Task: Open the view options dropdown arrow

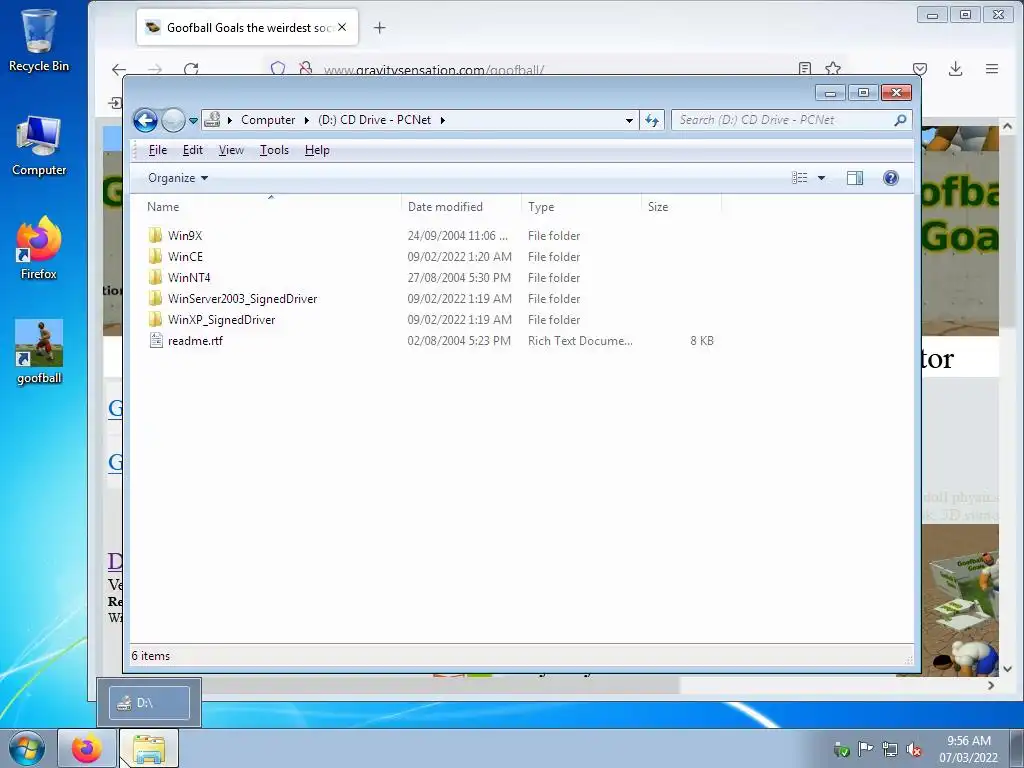Action: (822, 178)
